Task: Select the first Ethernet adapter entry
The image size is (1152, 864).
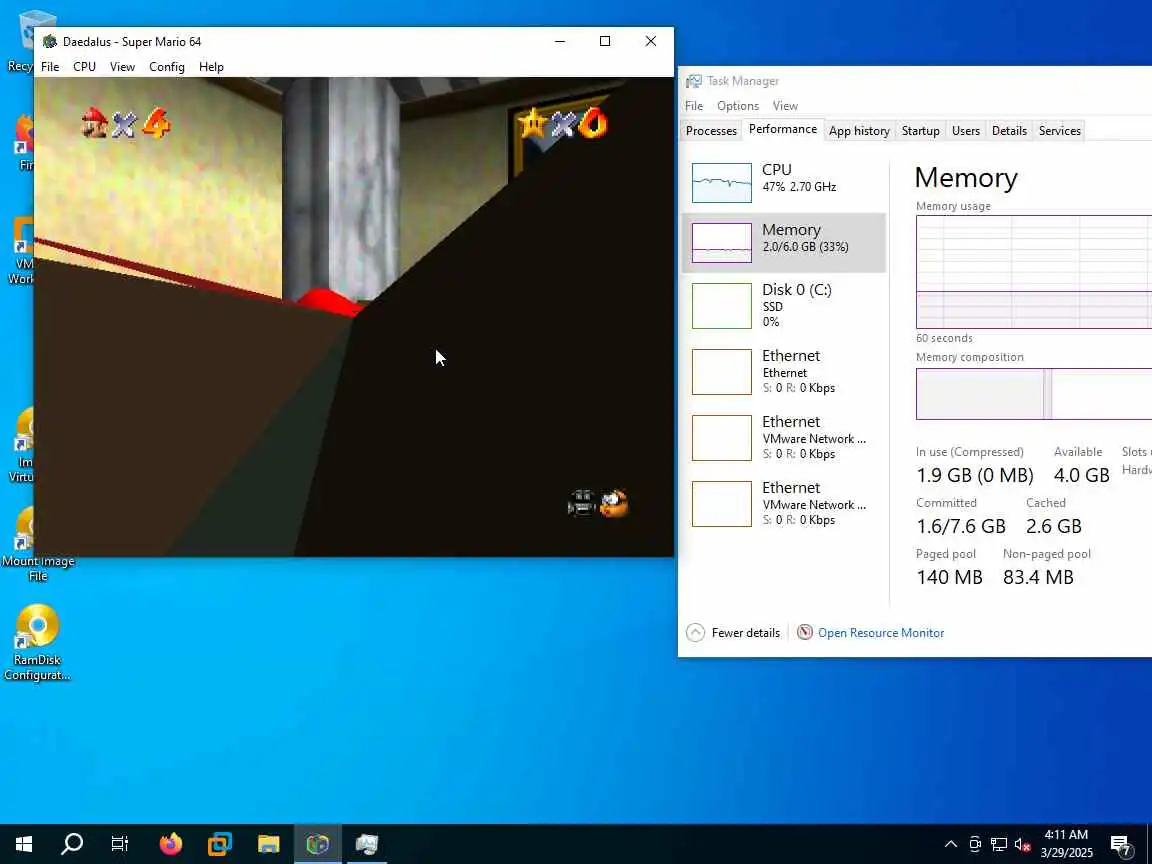Action: coord(784,372)
